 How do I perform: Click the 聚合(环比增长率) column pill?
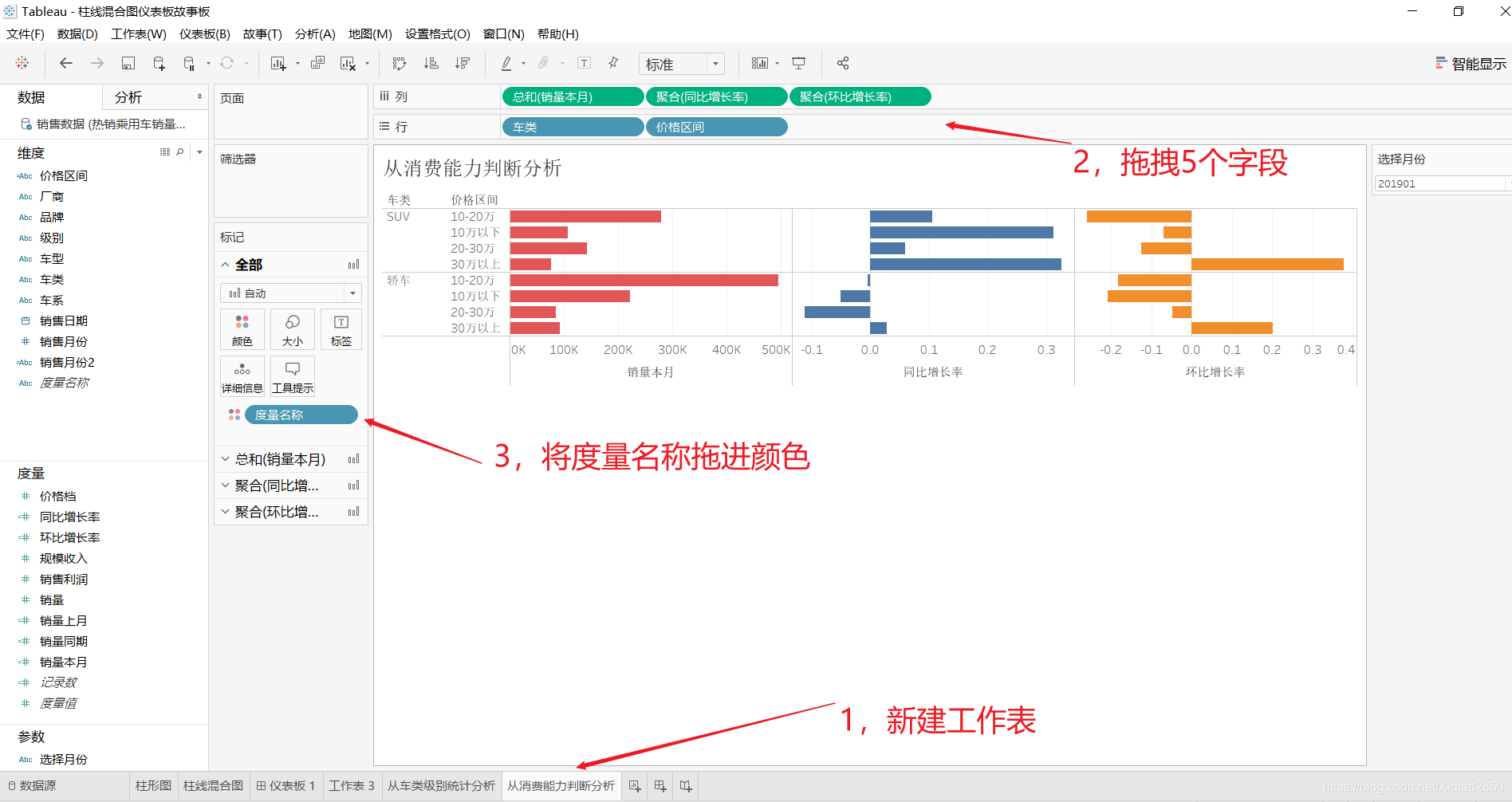tap(860, 96)
